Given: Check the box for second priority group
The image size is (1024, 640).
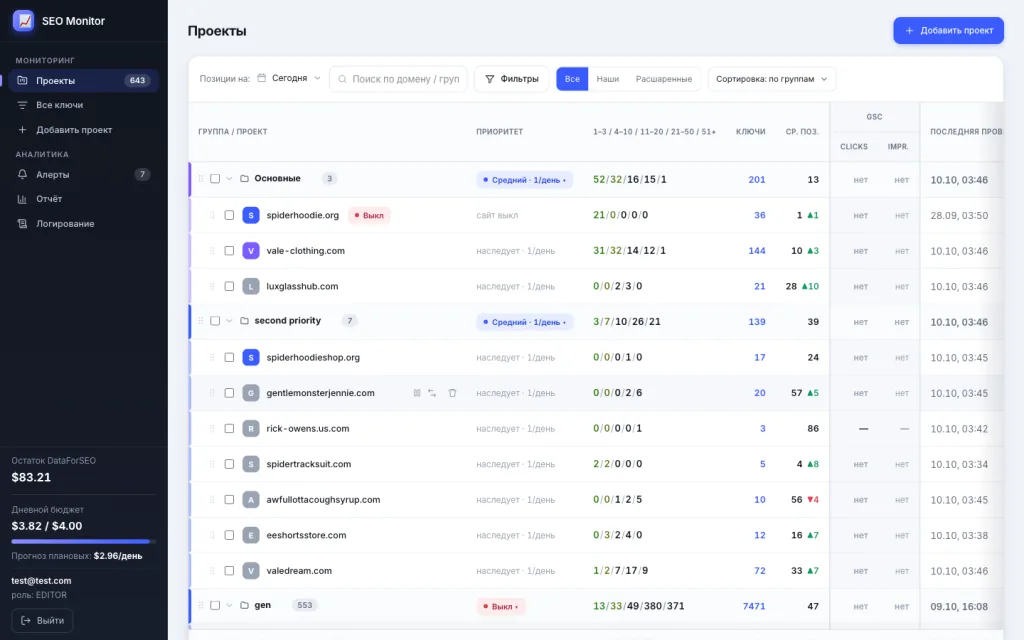Looking at the screenshot, I should click(x=215, y=321).
